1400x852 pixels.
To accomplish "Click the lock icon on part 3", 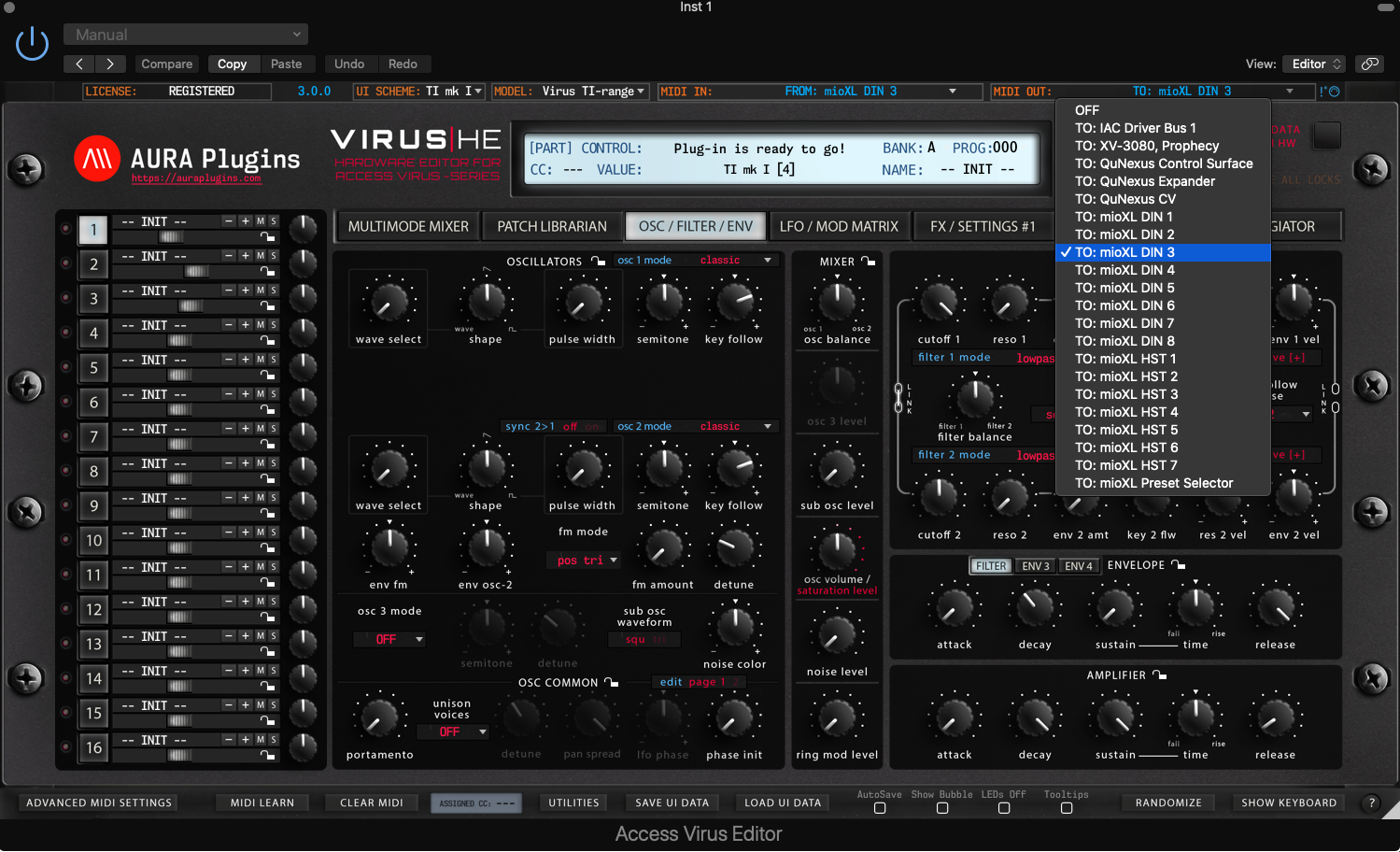I will [267, 305].
